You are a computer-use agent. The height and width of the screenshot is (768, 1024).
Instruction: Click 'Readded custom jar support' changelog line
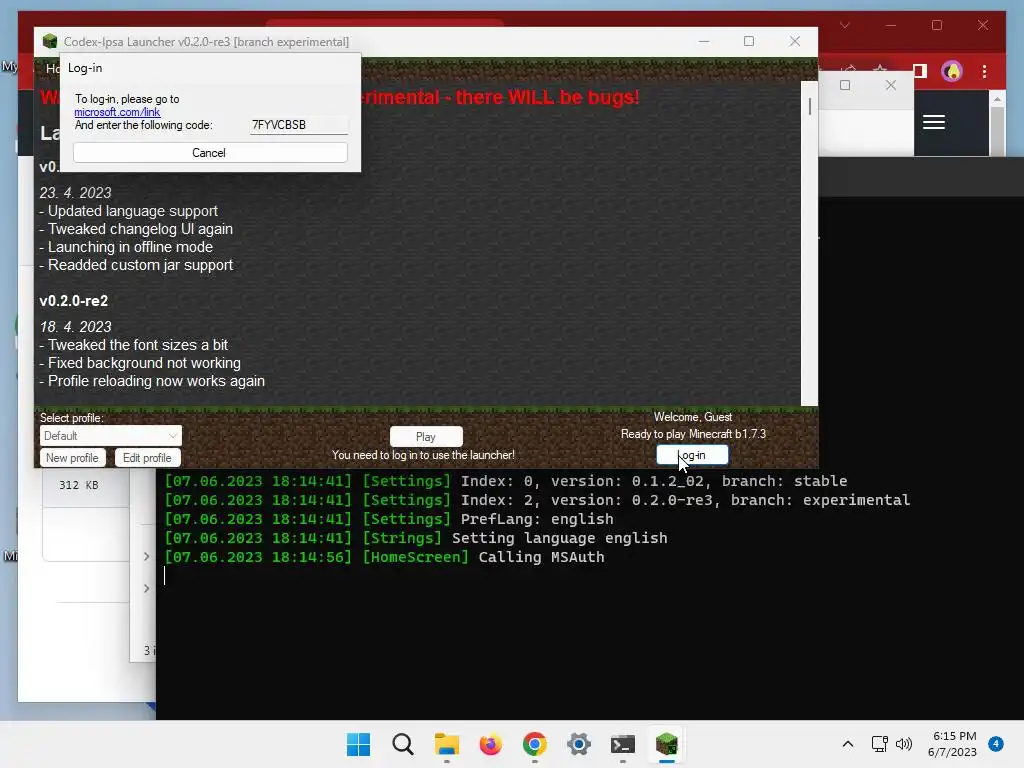click(136, 265)
